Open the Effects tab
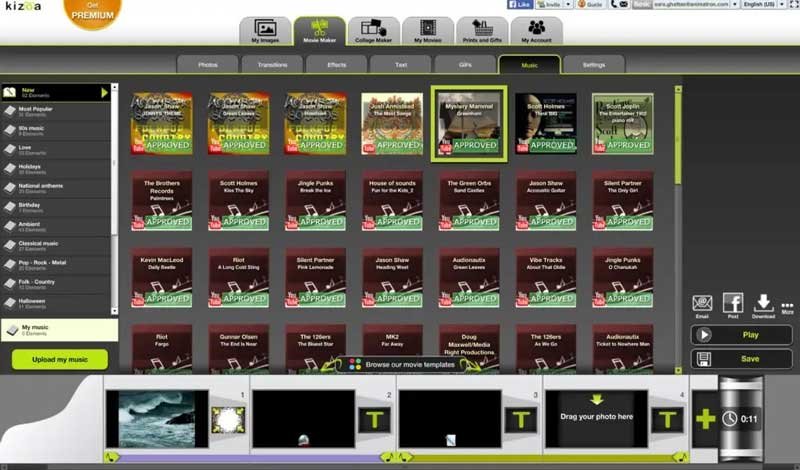The image size is (800, 470). [336, 65]
